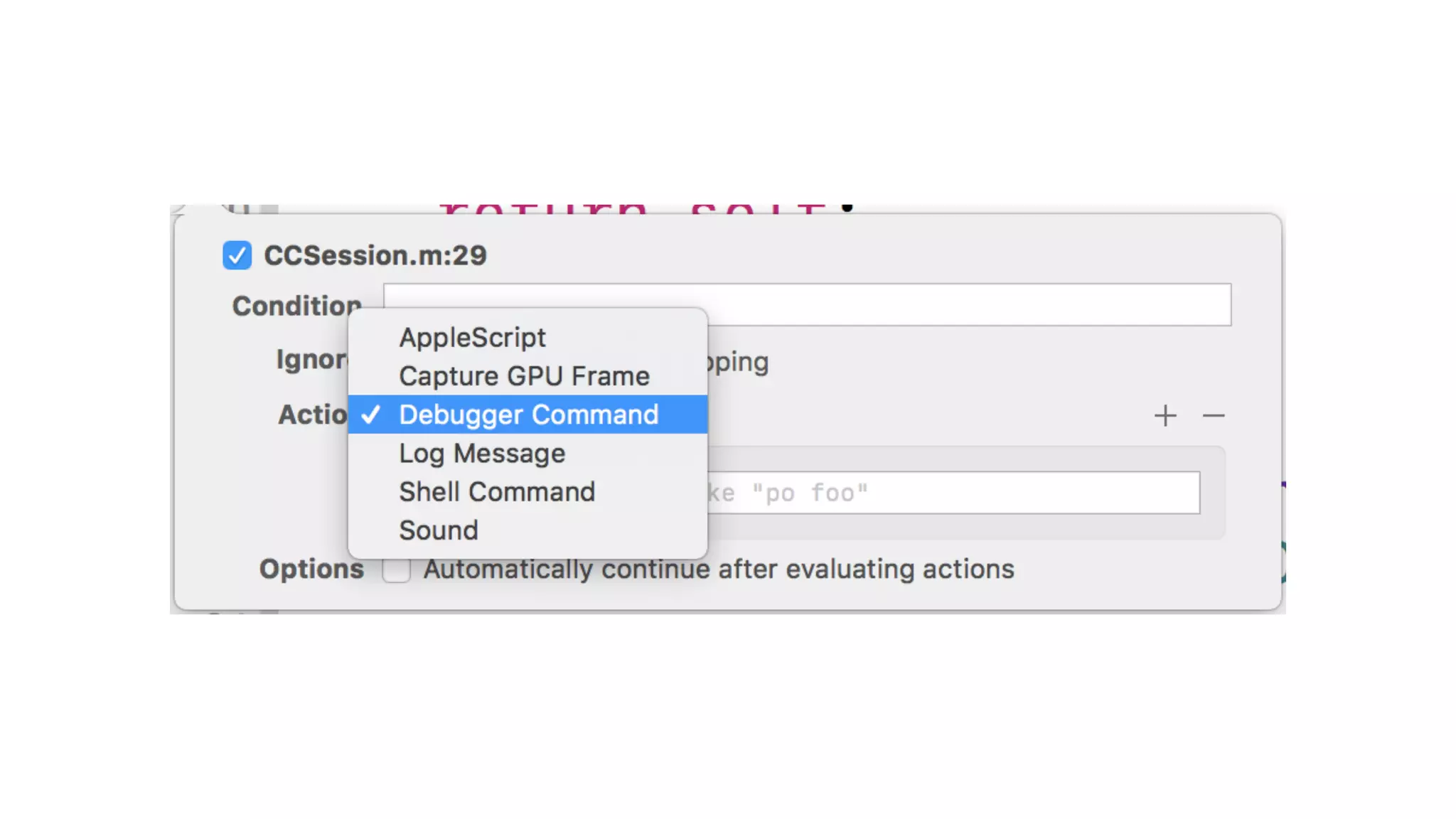Click the Condition label
This screenshot has height=819, width=1456.
[x=296, y=306]
